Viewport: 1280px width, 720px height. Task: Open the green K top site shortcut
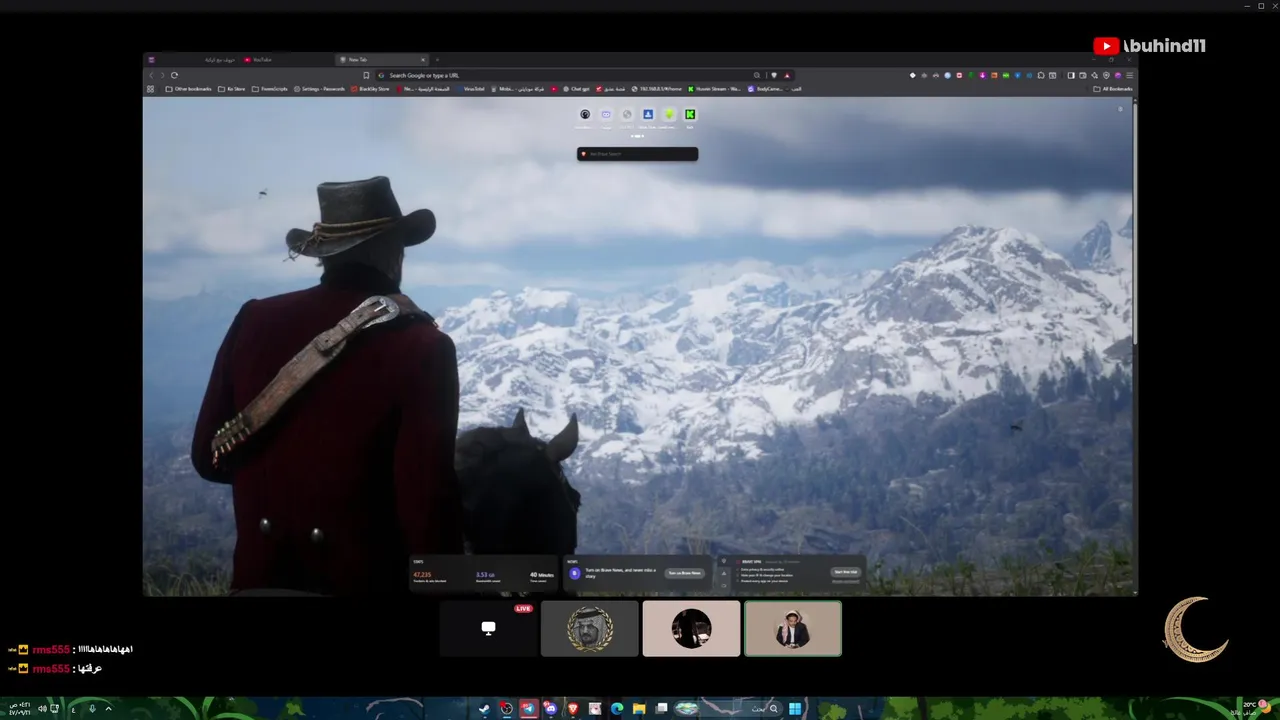[690, 115]
